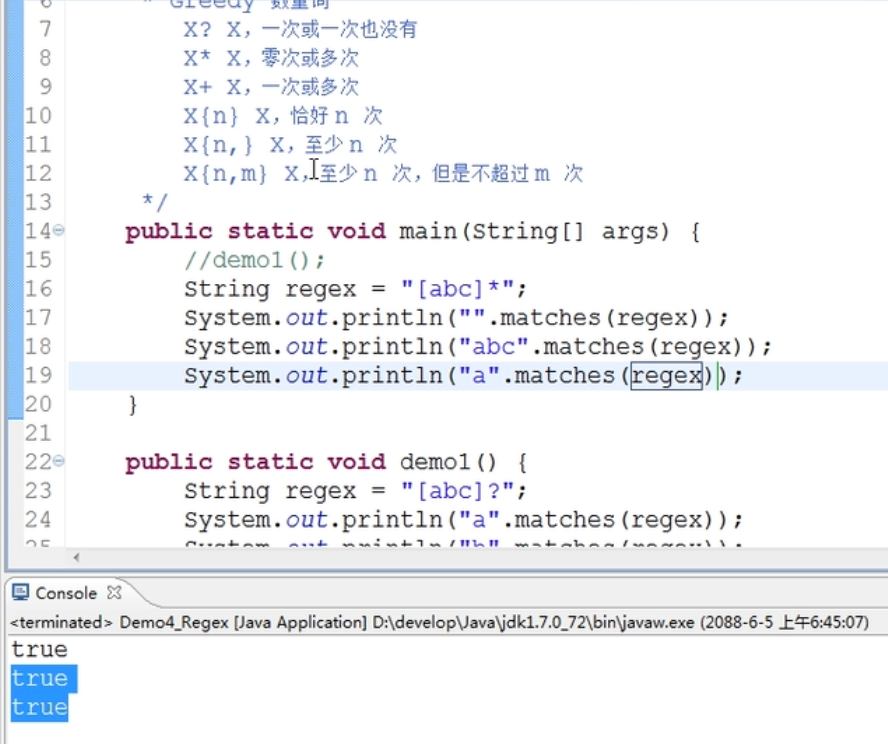Switch to the Console tab
Viewport: 888px width, 744px height.
[x=66, y=593]
